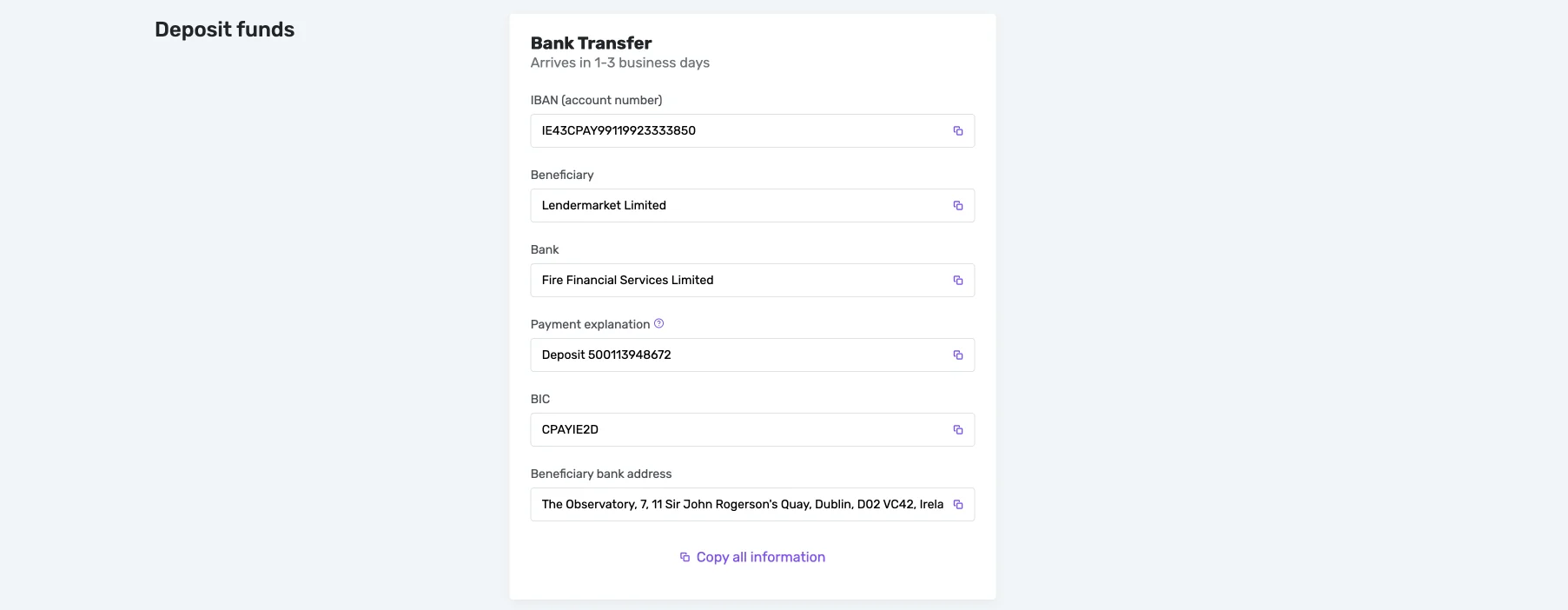Click the Deposit funds page heading

(224, 30)
